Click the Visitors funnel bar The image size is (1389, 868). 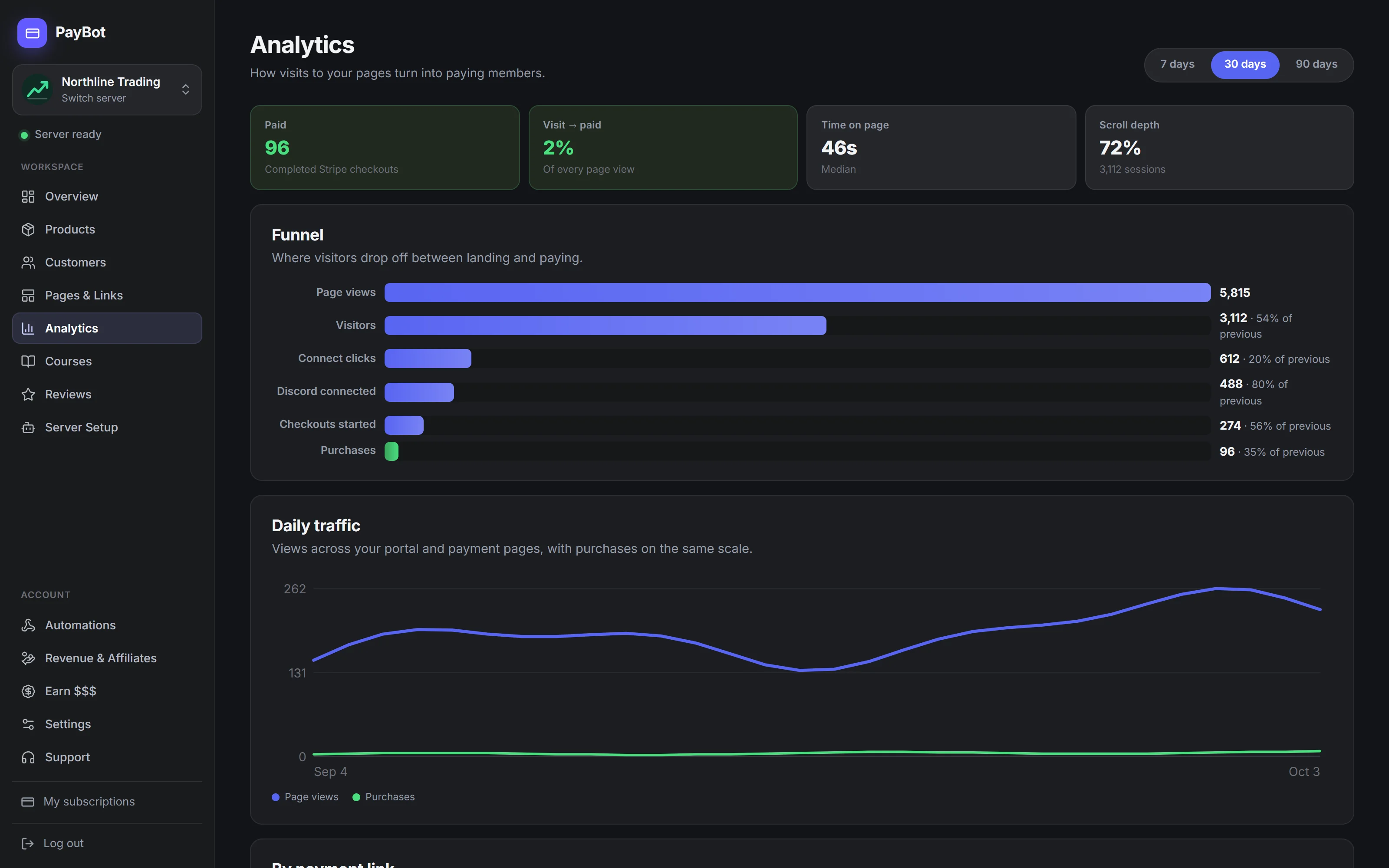tap(606, 325)
